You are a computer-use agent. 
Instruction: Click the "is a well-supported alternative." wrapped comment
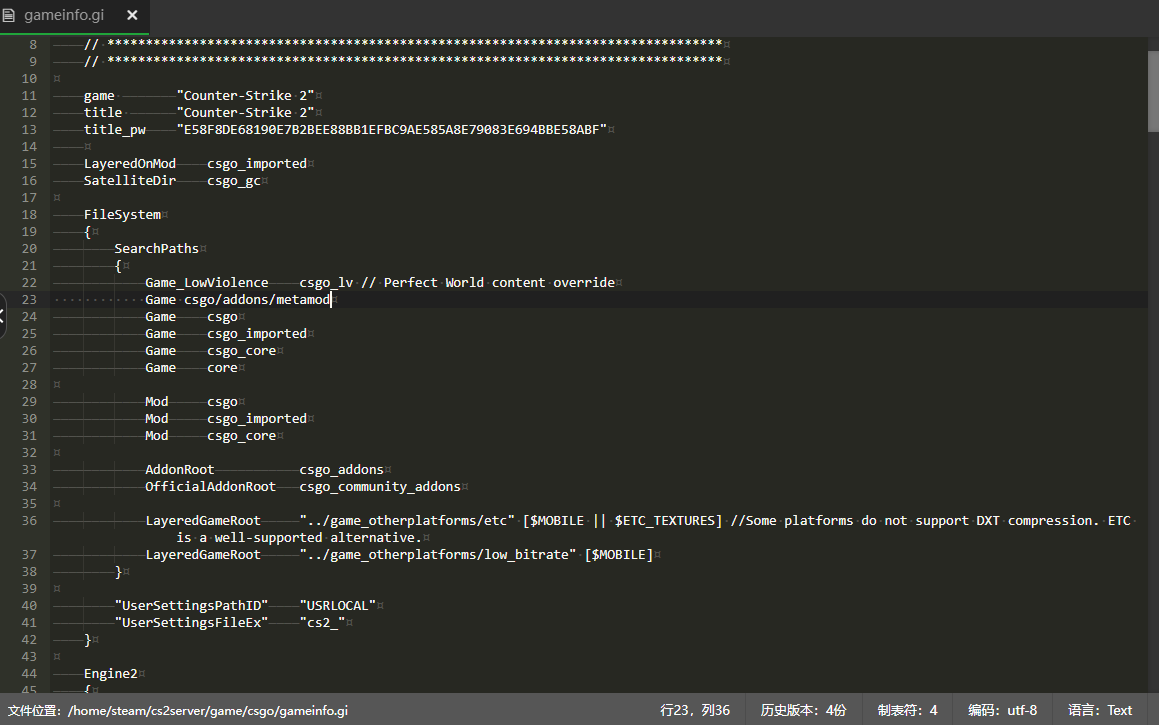(299, 537)
